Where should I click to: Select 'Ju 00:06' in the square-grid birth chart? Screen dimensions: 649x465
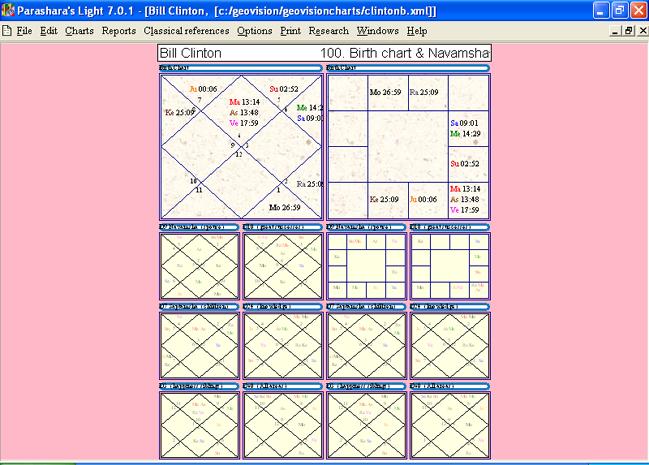423,199
